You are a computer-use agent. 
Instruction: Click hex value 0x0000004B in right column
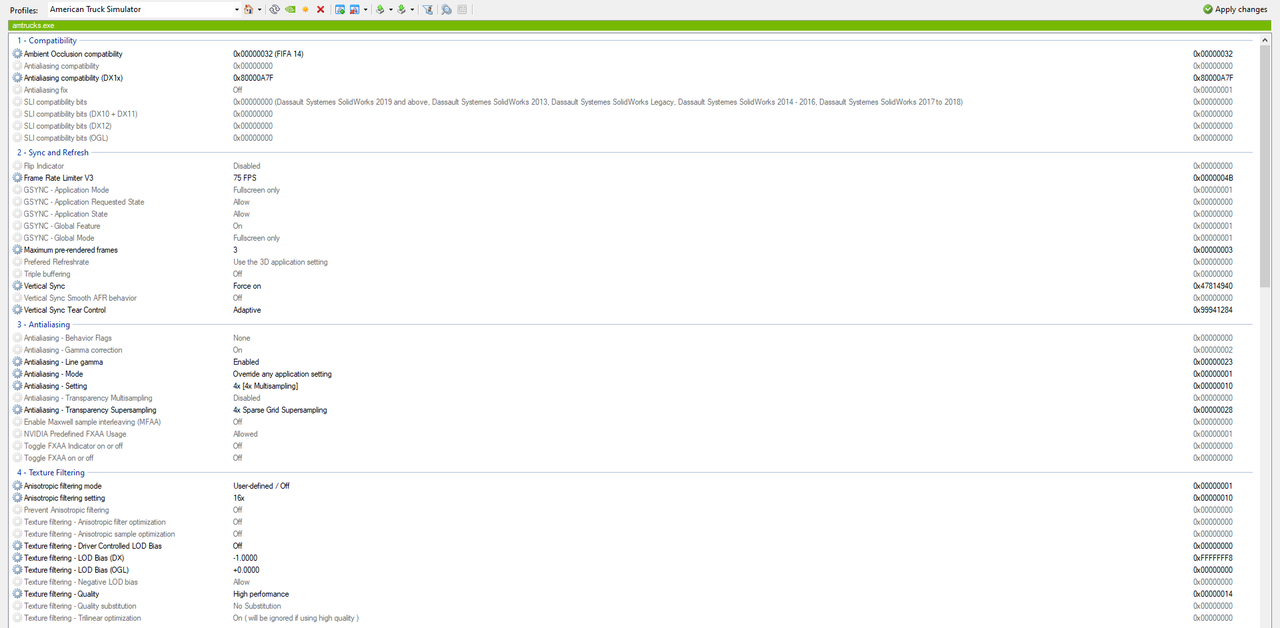pos(1213,178)
